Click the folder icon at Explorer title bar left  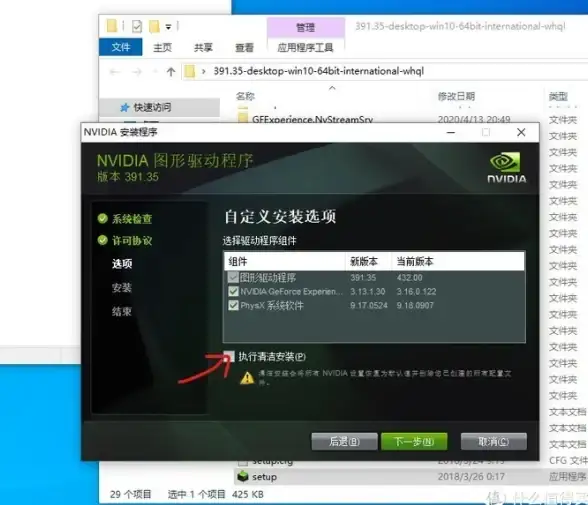[112, 26]
